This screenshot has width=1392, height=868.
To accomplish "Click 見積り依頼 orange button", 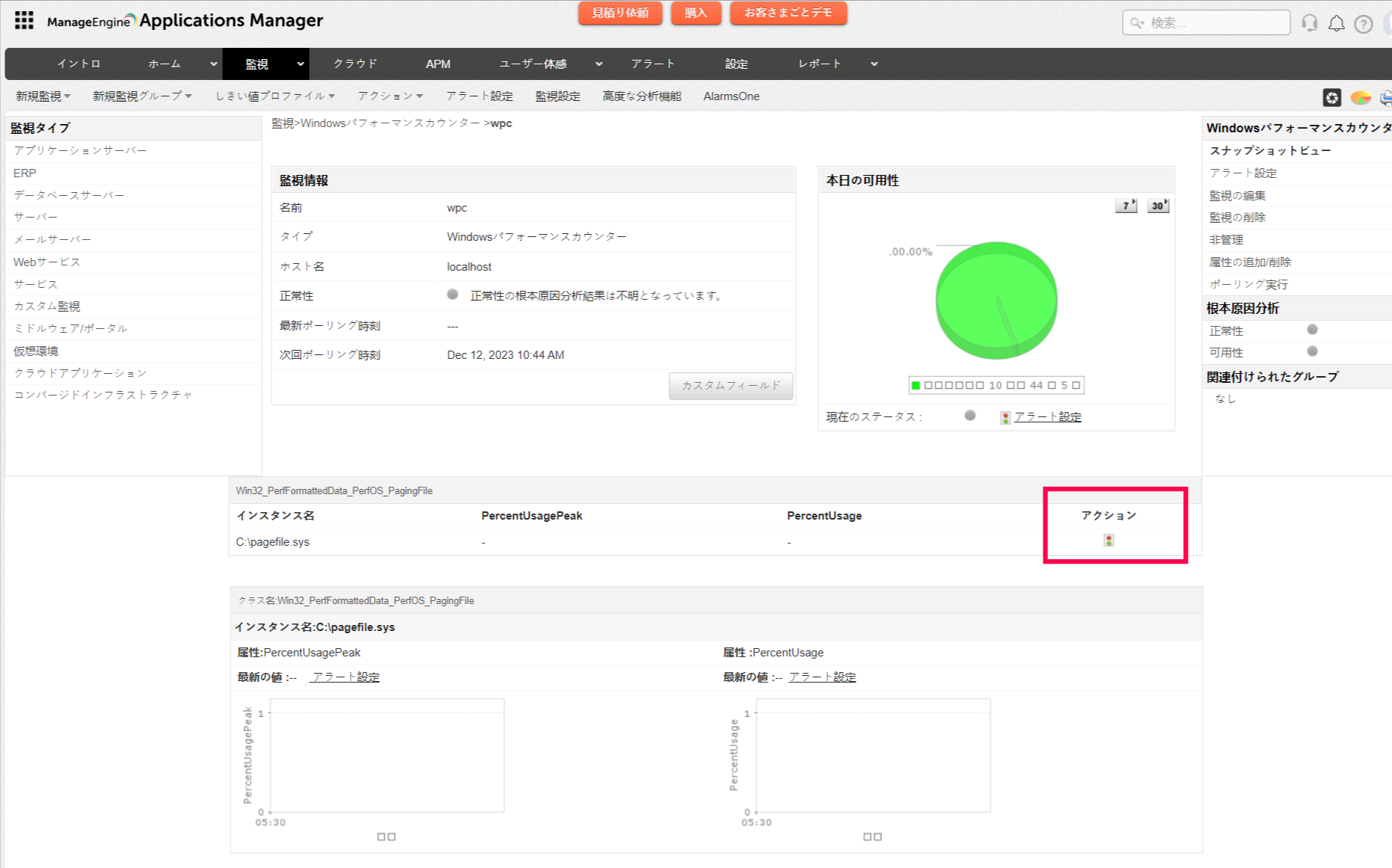I will pyautogui.click(x=619, y=13).
